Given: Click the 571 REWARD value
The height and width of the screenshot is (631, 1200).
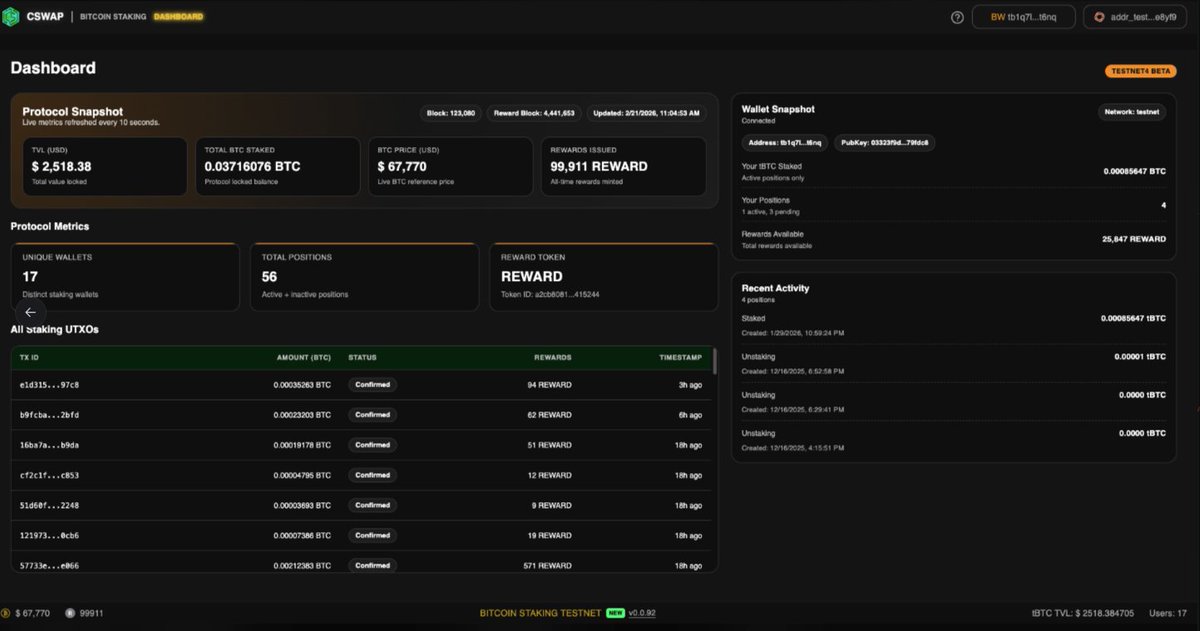Looking at the screenshot, I should tap(547, 565).
